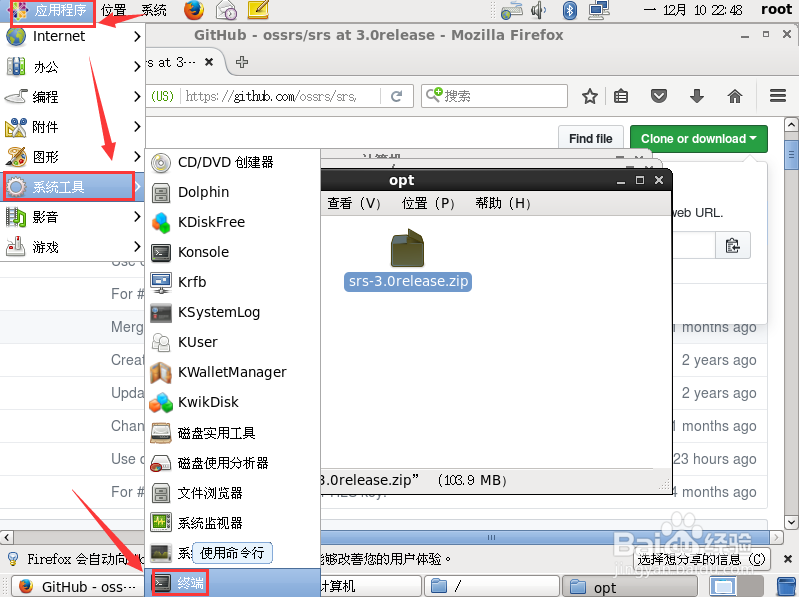Close the GitHub Firefox tab
Image resolution: width=799 pixels, height=597 pixels.
tap(209, 62)
